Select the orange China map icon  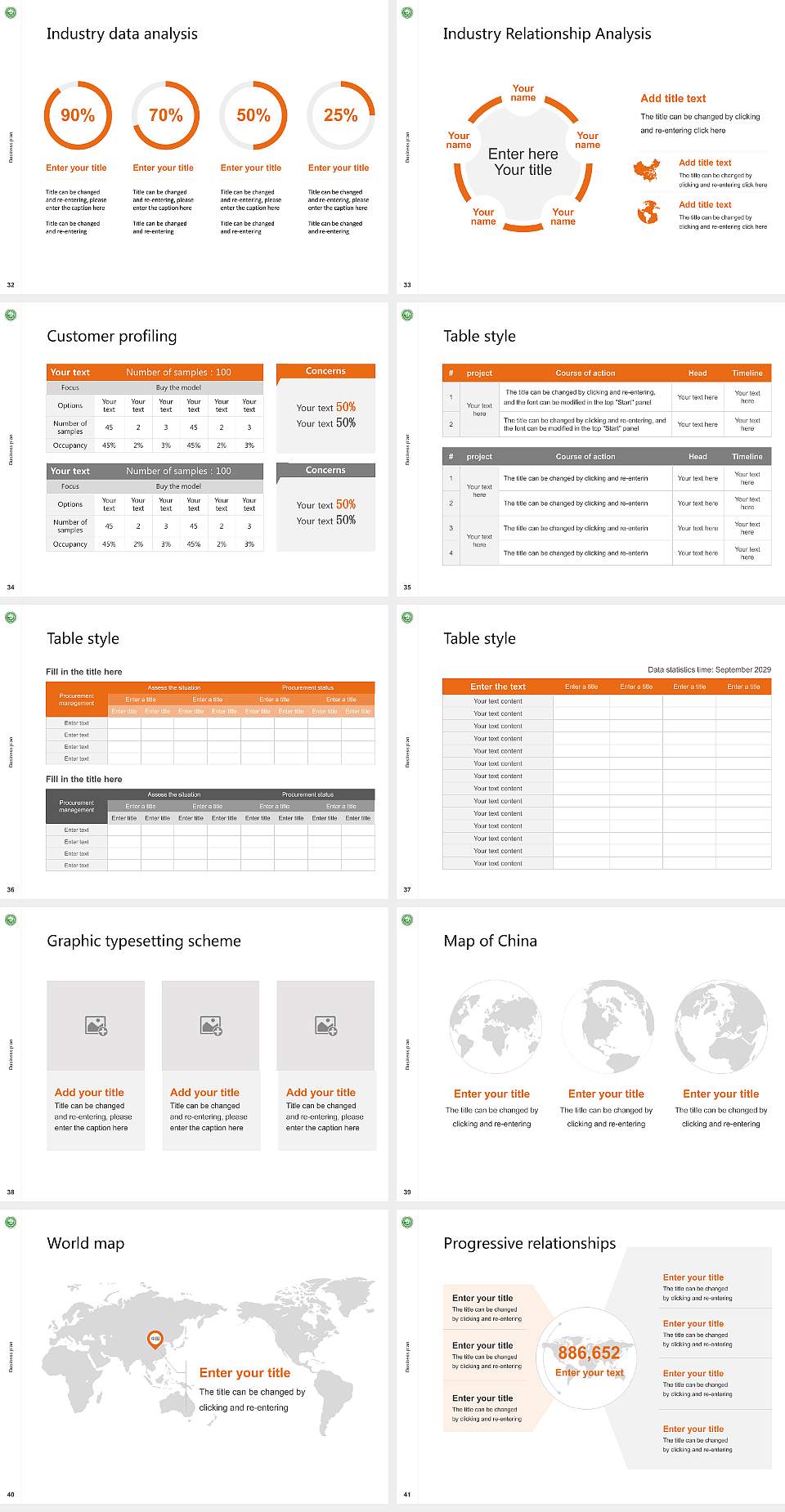click(647, 170)
